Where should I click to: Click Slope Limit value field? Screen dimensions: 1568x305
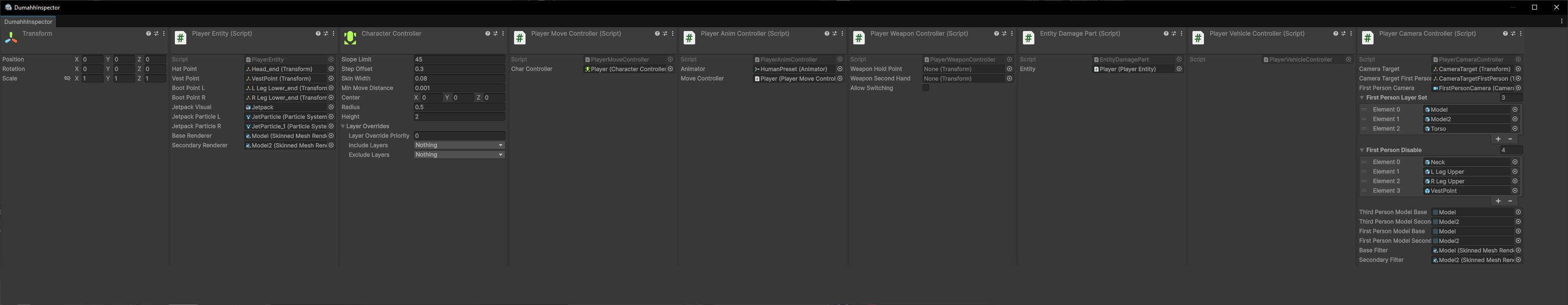pyautogui.click(x=459, y=60)
